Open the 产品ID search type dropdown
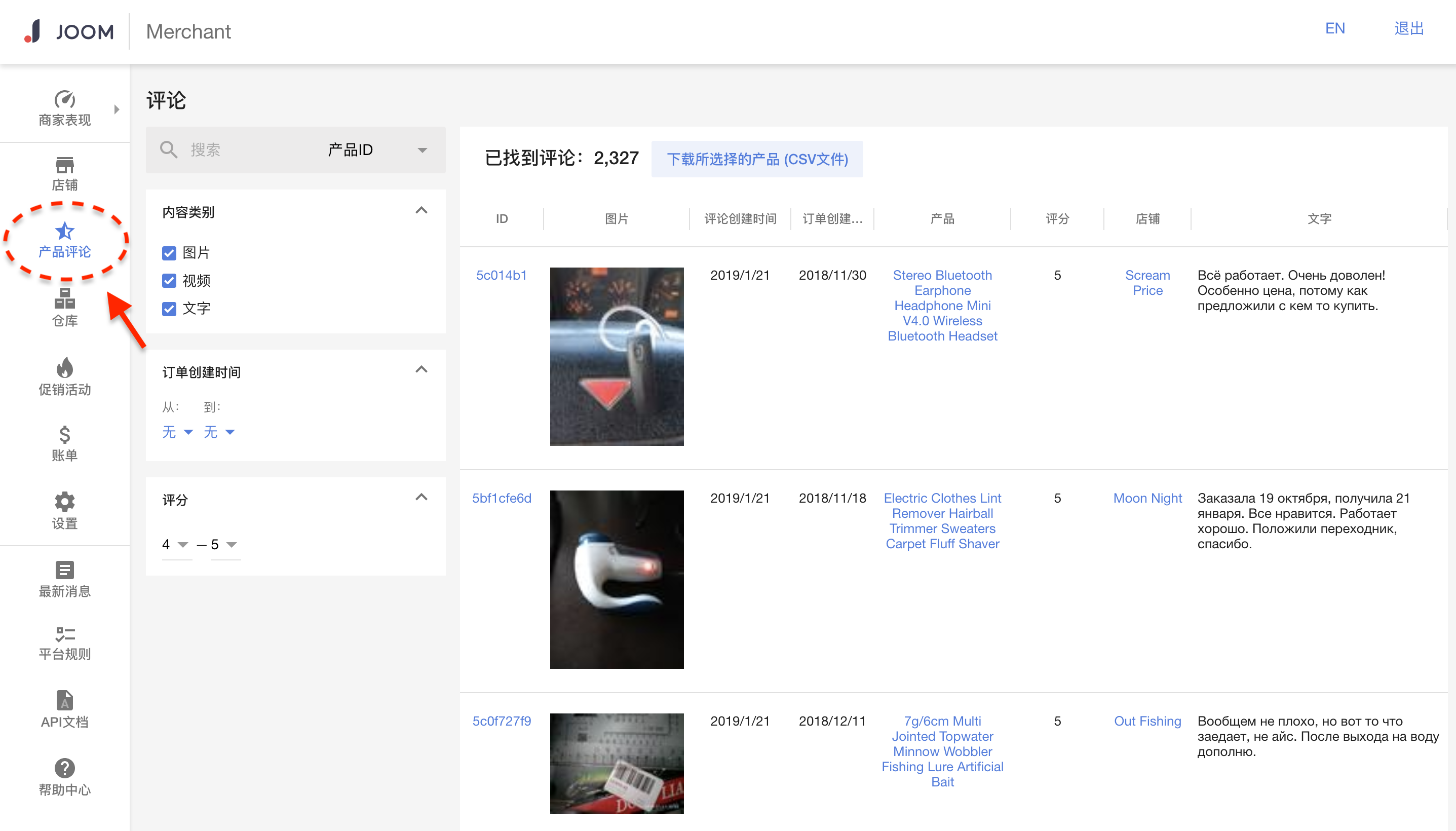1456x831 pixels. point(376,150)
